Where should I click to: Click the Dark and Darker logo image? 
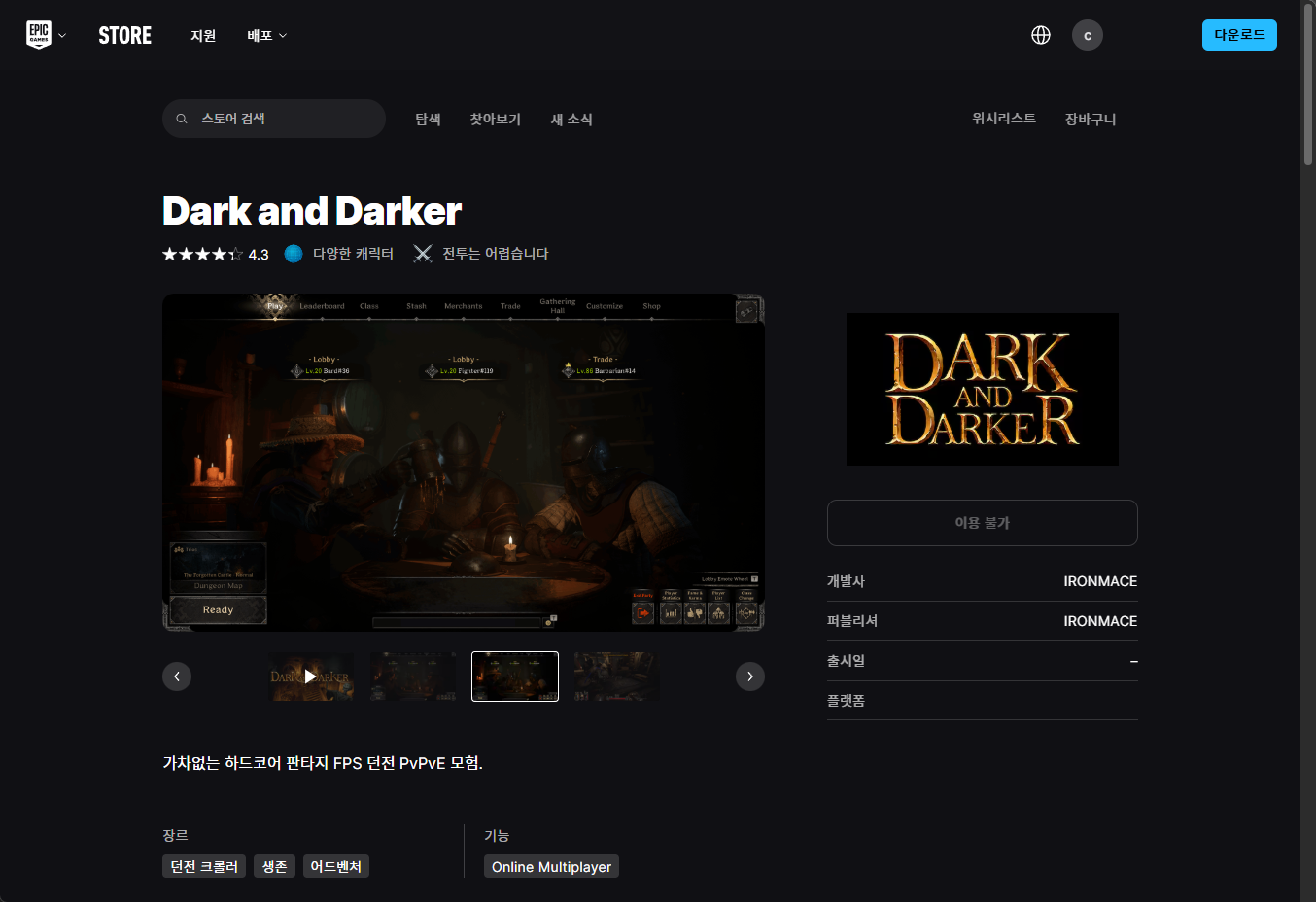[983, 389]
